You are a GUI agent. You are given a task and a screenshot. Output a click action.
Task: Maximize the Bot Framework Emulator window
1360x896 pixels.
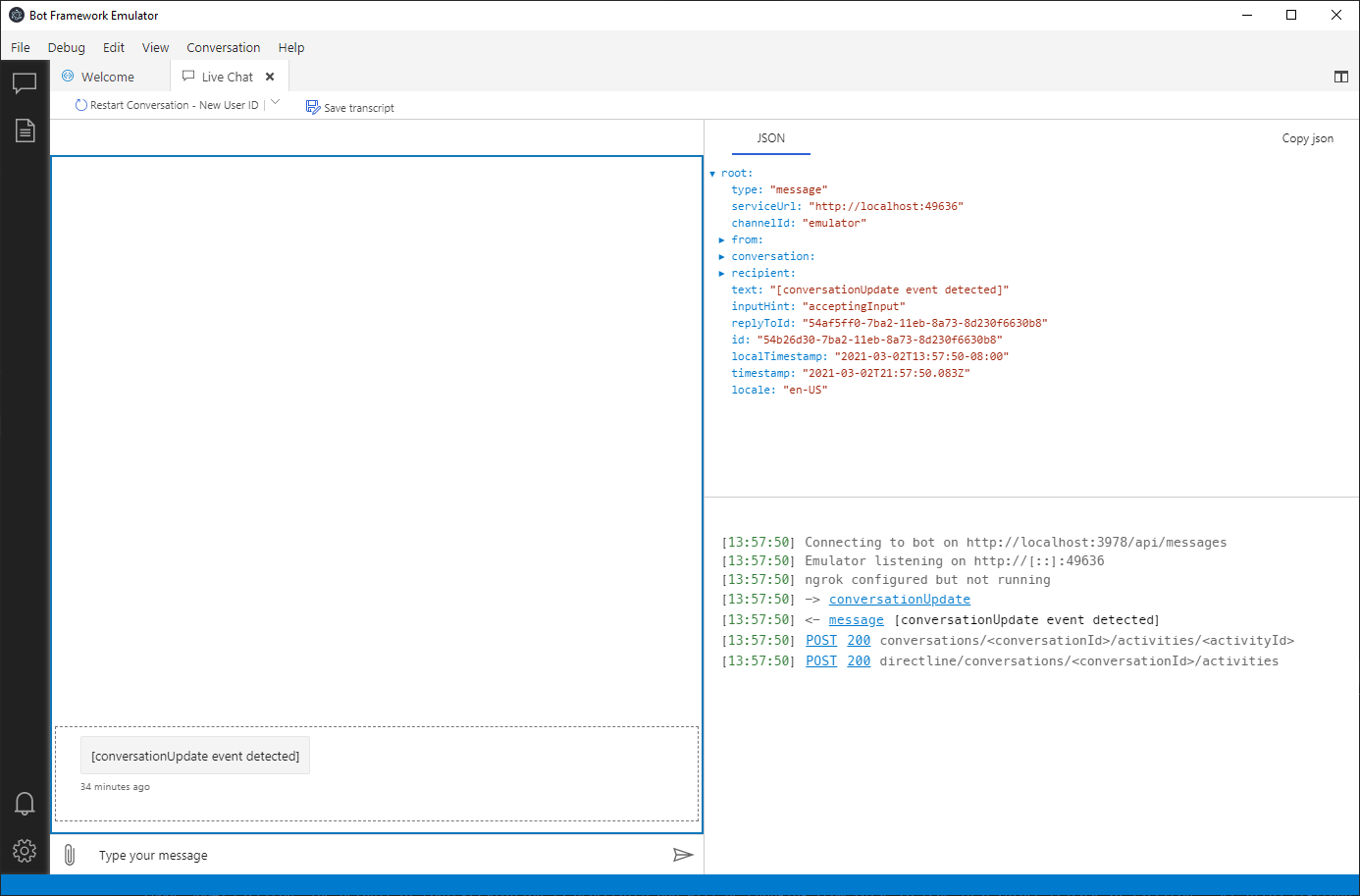pos(1291,15)
